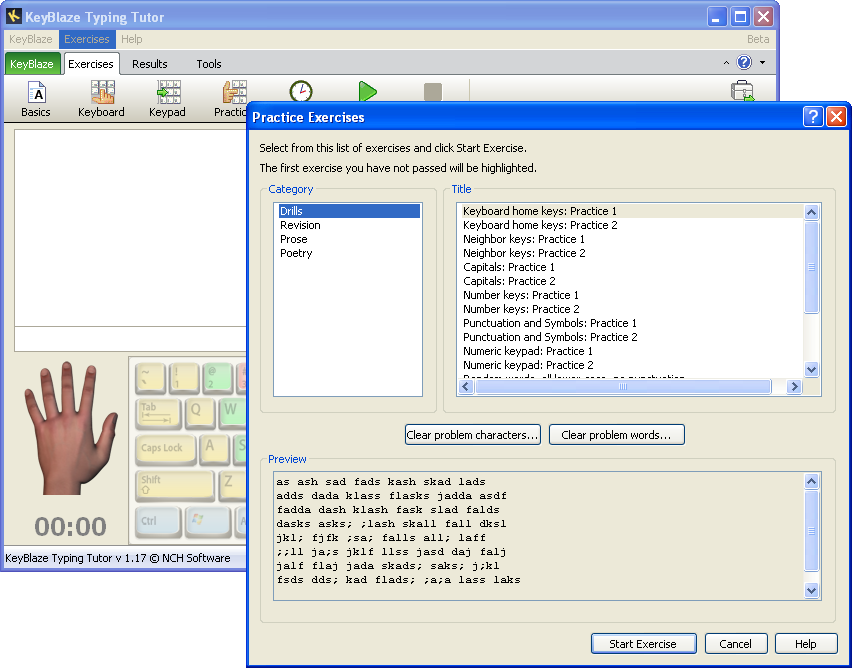This screenshot has height=668, width=852.
Task: Click Title list vertical scrollbar thumb
Action: pyautogui.click(x=811, y=267)
